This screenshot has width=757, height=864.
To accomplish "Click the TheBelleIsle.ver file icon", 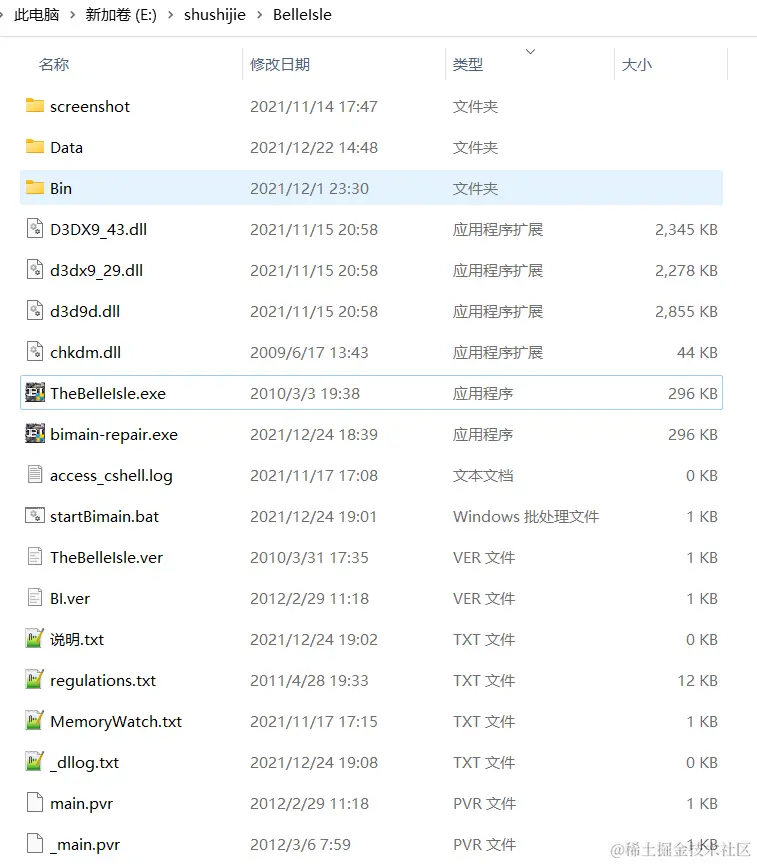I will (35, 557).
